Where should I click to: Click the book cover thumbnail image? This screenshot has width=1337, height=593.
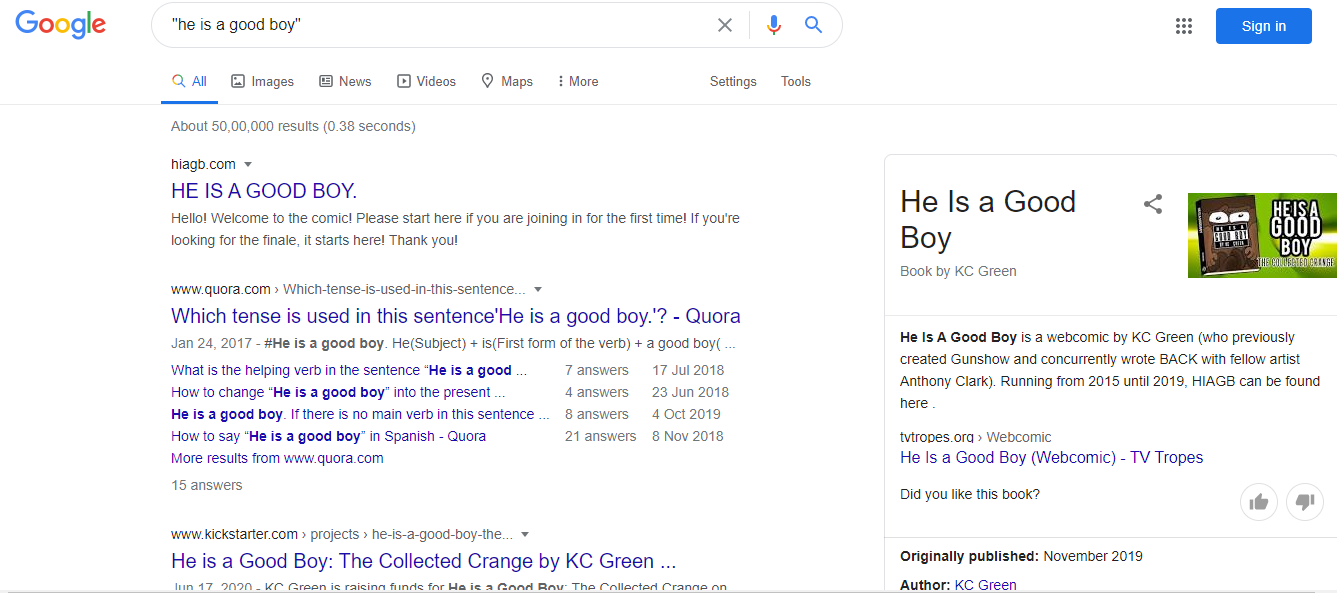[1262, 235]
